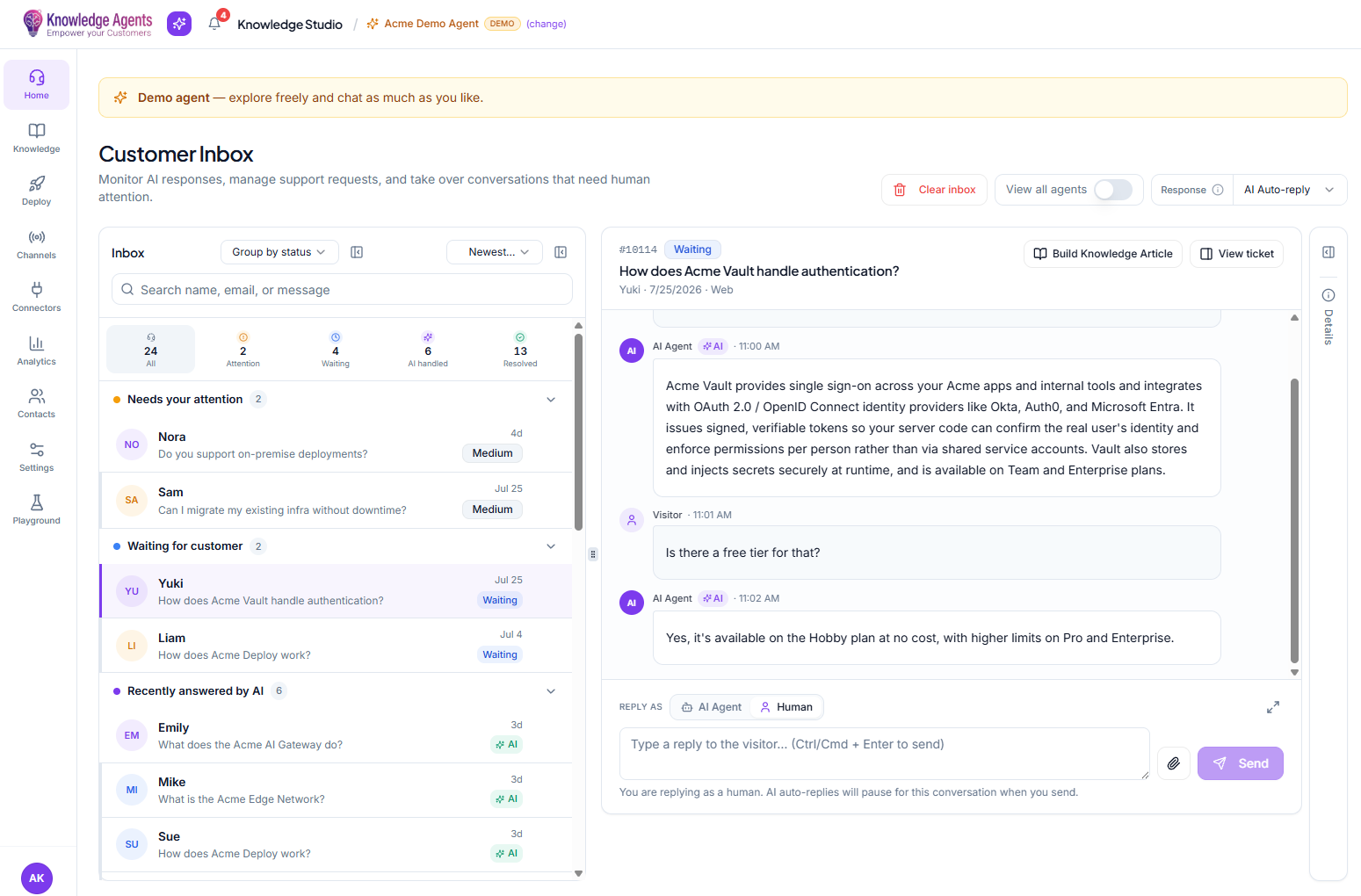The height and width of the screenshot is (896, 1361).
Task: Select the AI handled 6 filter tab
Action: (428, 350)
